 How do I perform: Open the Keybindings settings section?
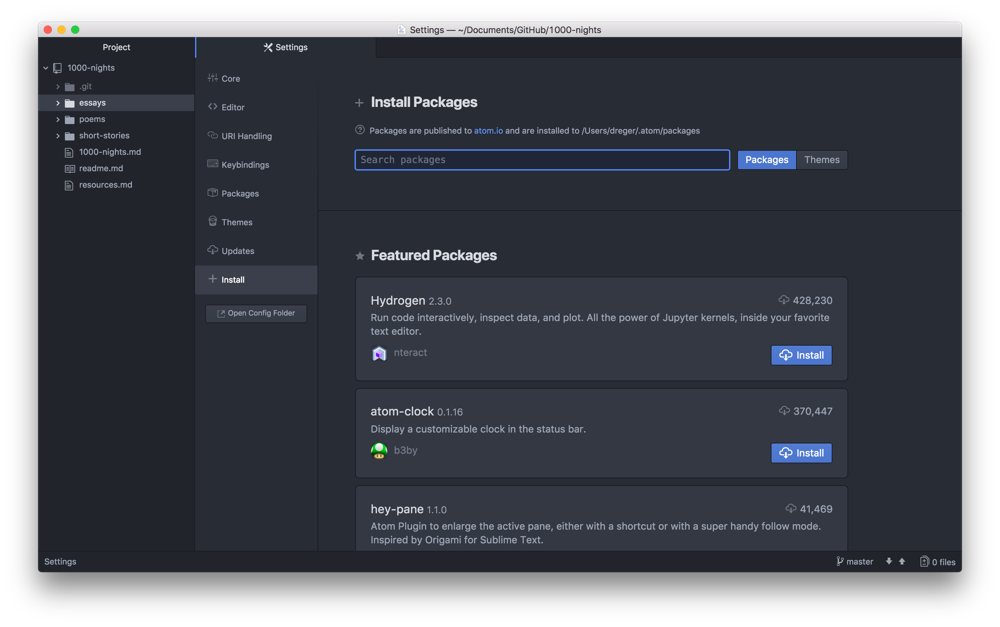pos(244,165)
